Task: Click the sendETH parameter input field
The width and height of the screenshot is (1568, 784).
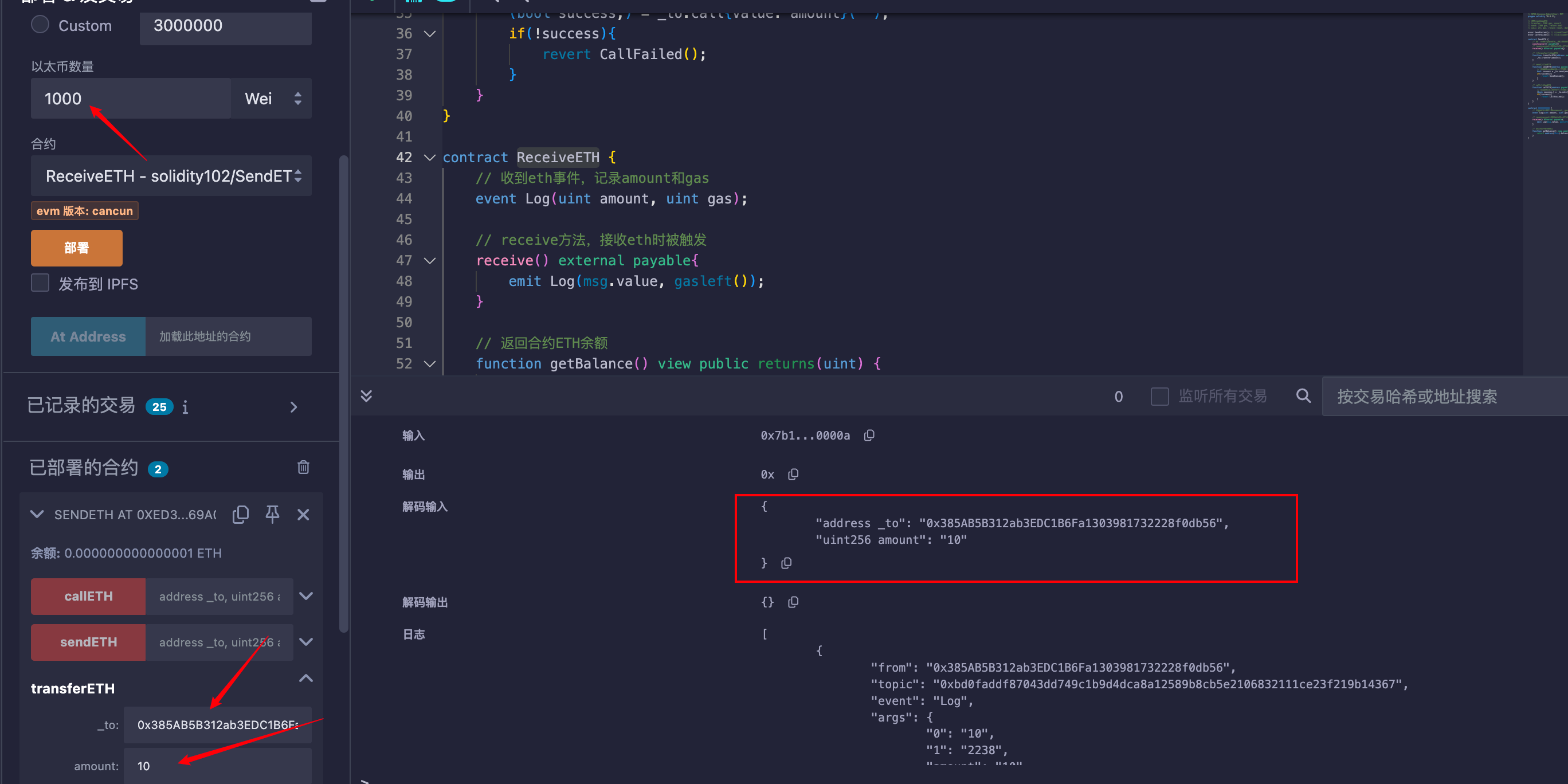Action: pyautogui.click(x=219, y=641)
